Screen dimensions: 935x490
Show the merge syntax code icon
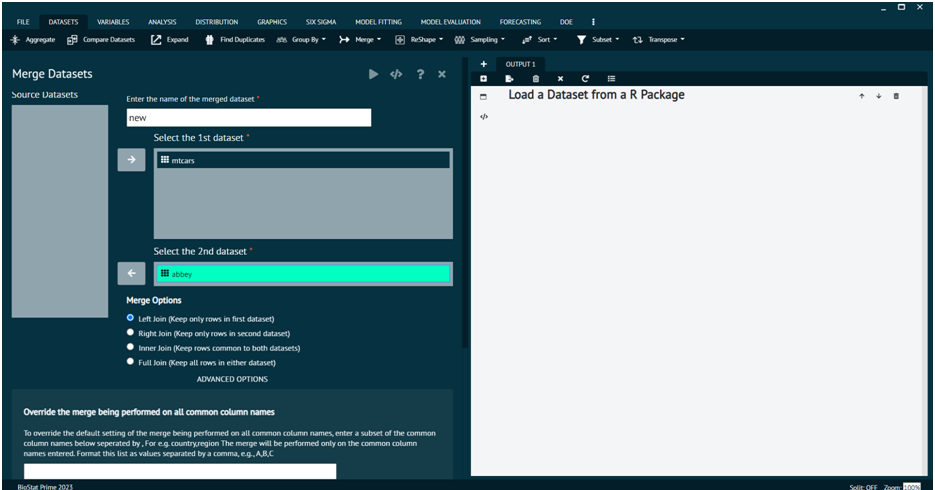(396, 75)
